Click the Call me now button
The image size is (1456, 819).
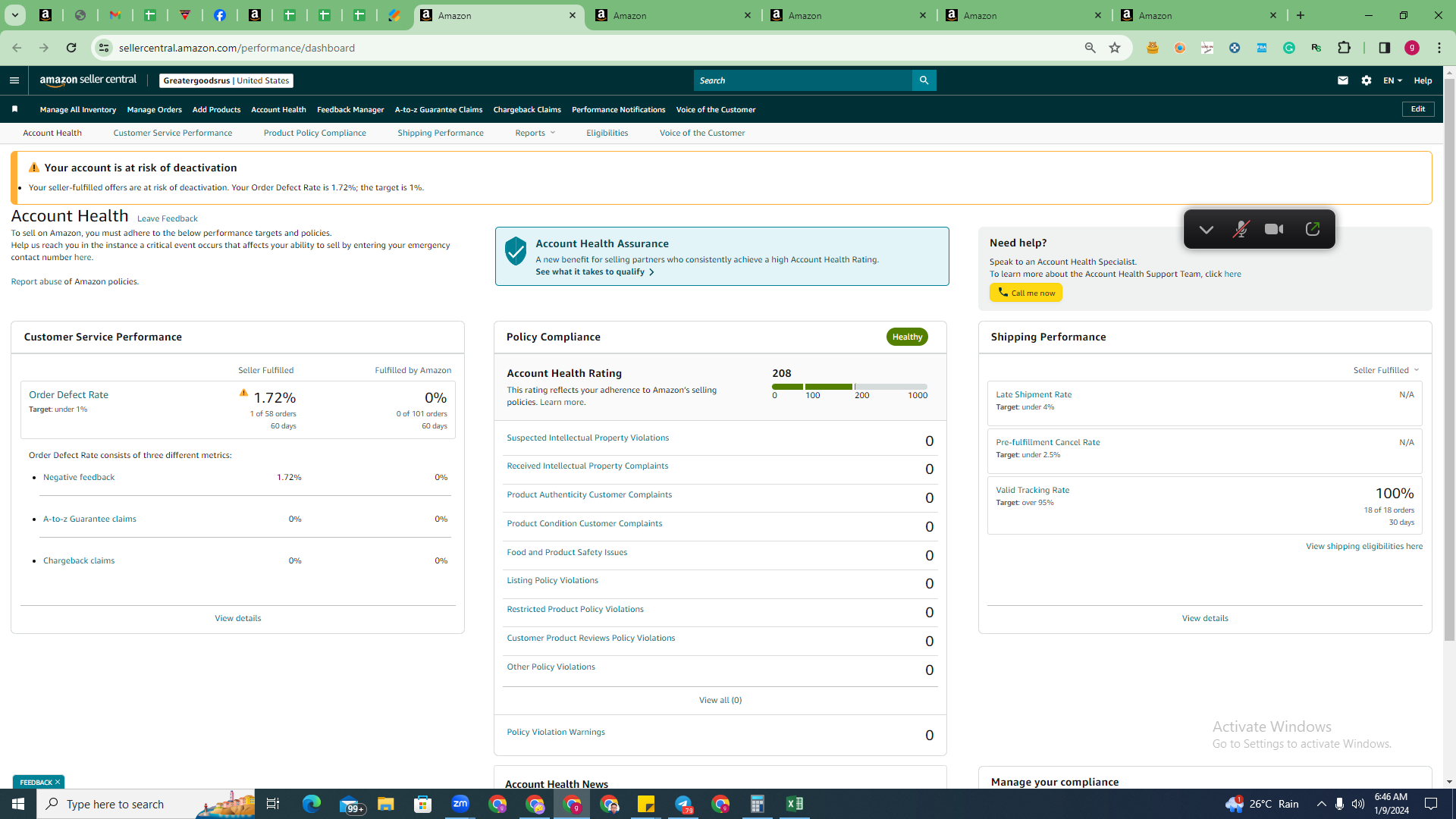point(1025,293)
